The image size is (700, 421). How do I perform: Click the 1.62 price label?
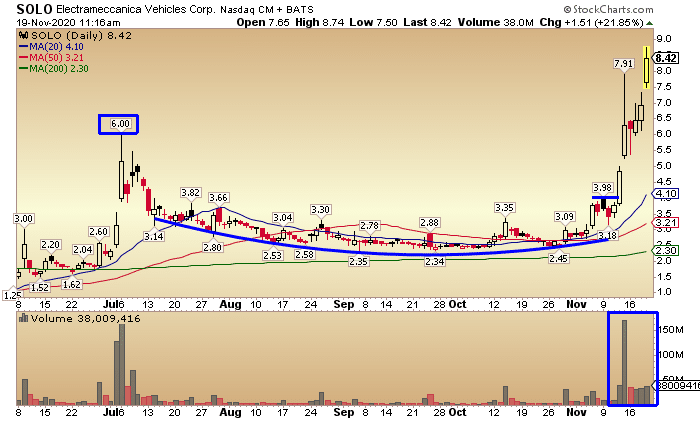click(x=71, y=284)
